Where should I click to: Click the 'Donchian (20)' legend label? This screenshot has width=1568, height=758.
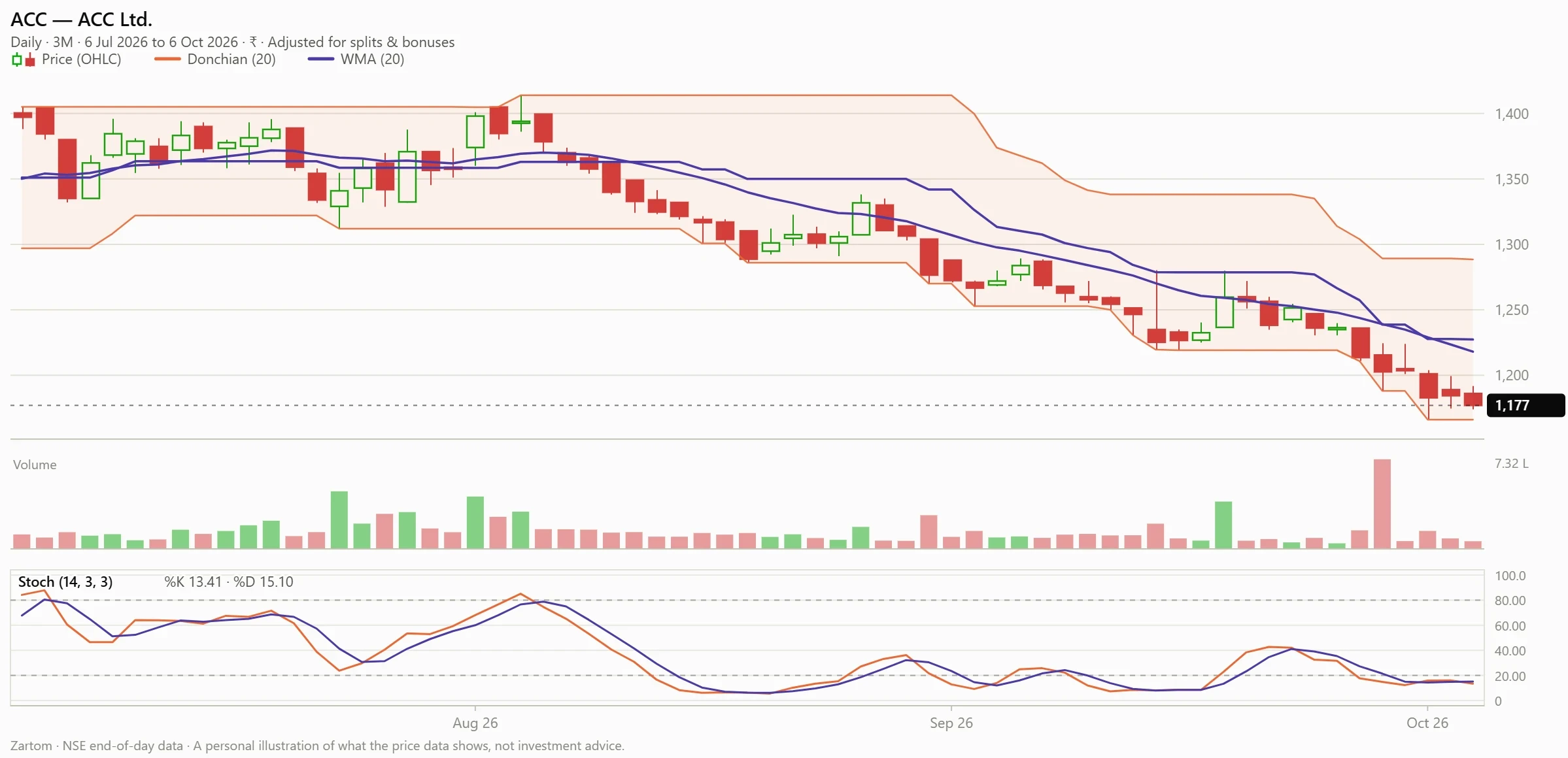click(231, 59)
